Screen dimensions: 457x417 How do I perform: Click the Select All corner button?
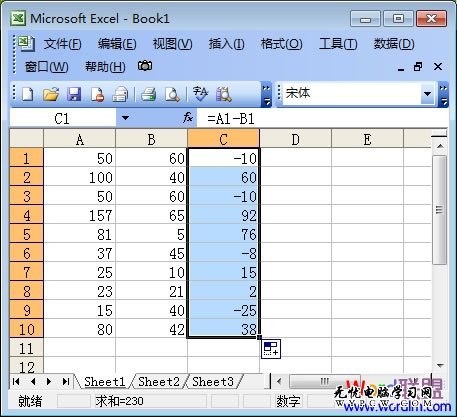pos(27,139)
